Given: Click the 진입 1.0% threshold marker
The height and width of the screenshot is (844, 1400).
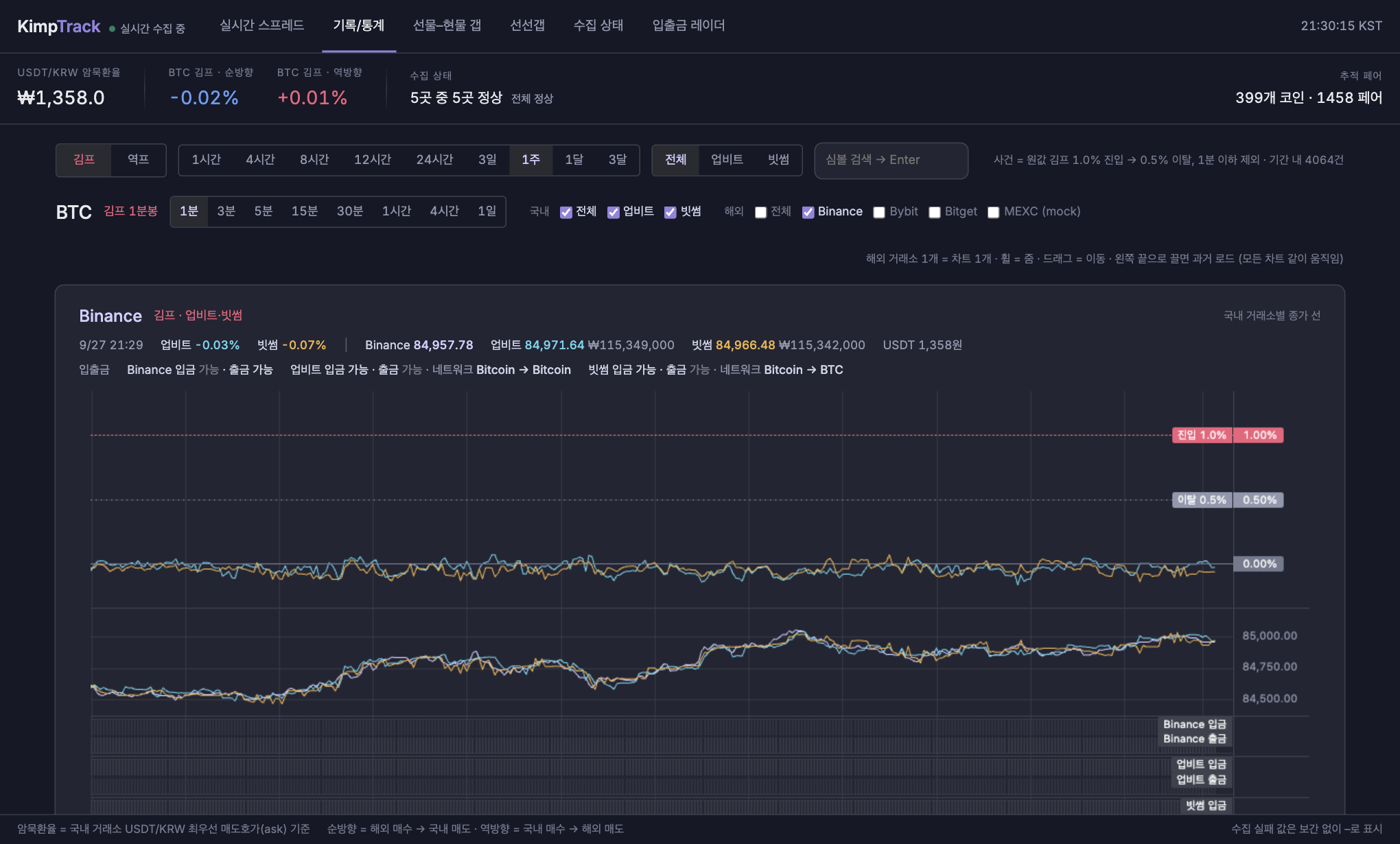Looking at the screenshot, I should (1202, 435).
